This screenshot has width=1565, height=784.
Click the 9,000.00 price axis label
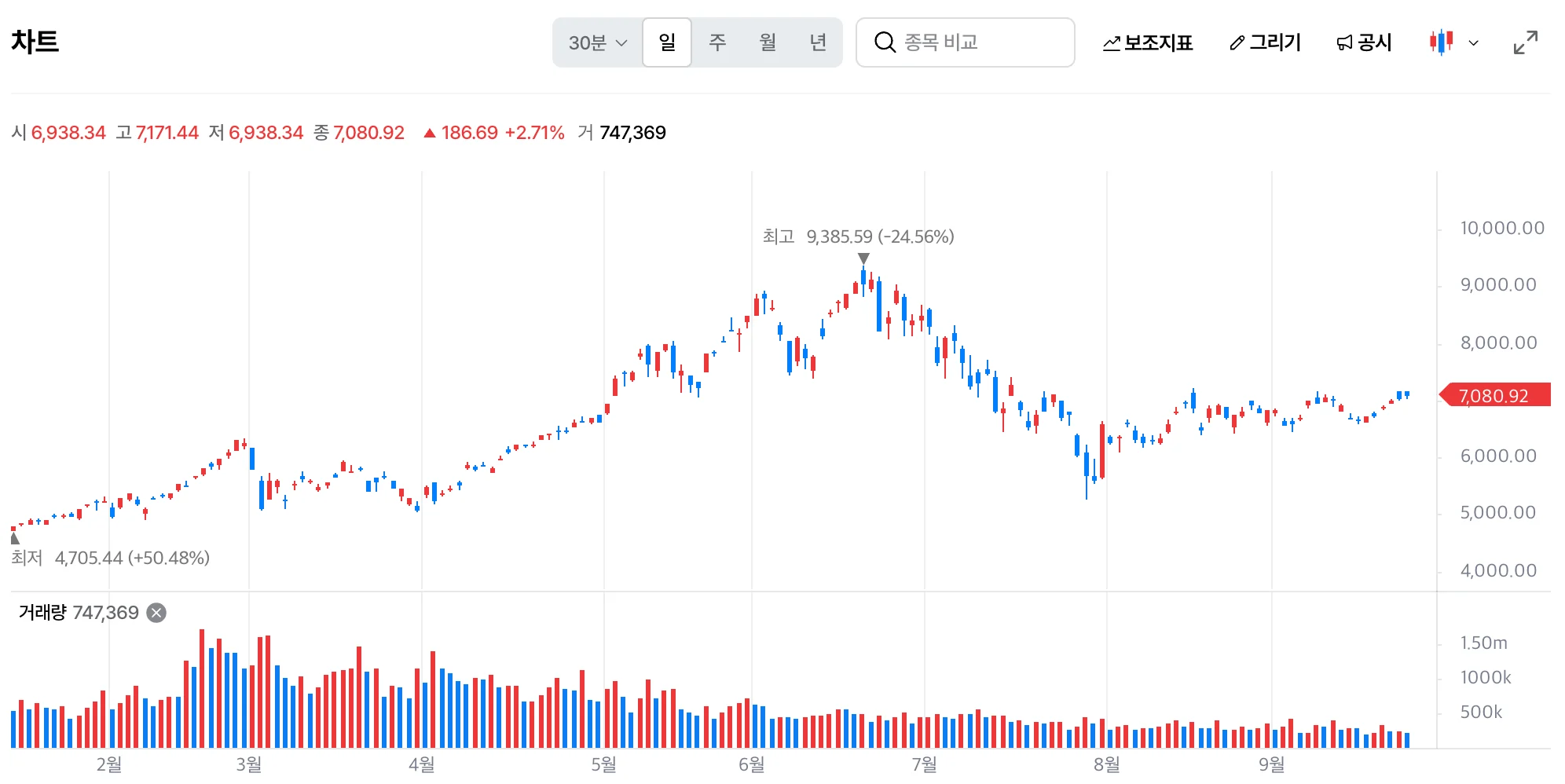point(1498,285)
